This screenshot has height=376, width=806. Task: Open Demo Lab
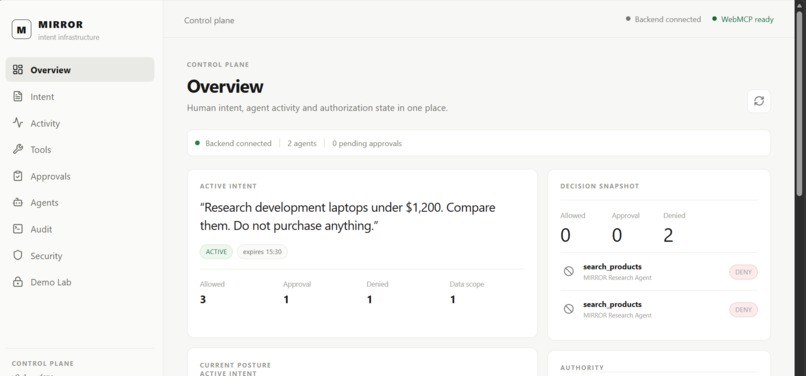click(80, 282)
